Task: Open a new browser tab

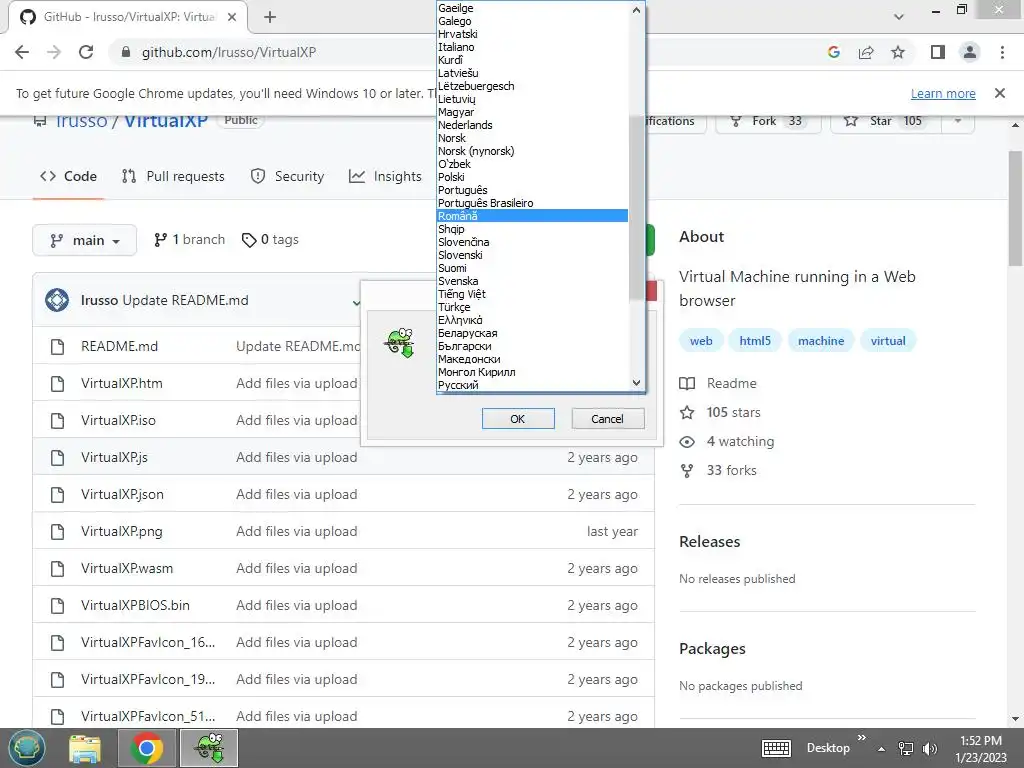Action: 270,17
